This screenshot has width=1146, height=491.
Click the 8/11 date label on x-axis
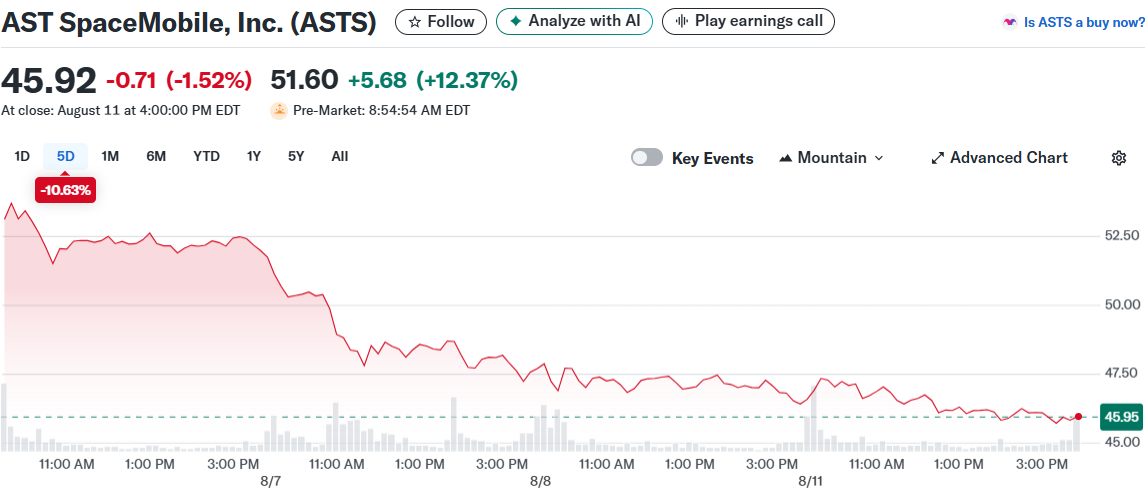click(810, 482)
